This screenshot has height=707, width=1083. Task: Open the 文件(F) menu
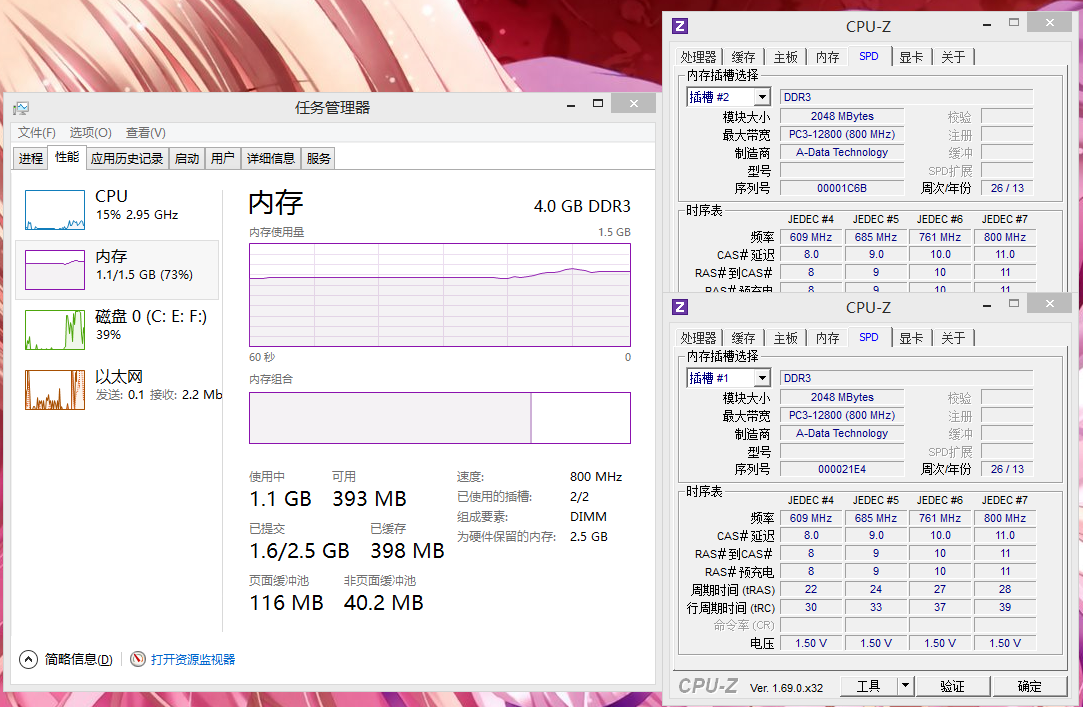click(x=37, y=133)
